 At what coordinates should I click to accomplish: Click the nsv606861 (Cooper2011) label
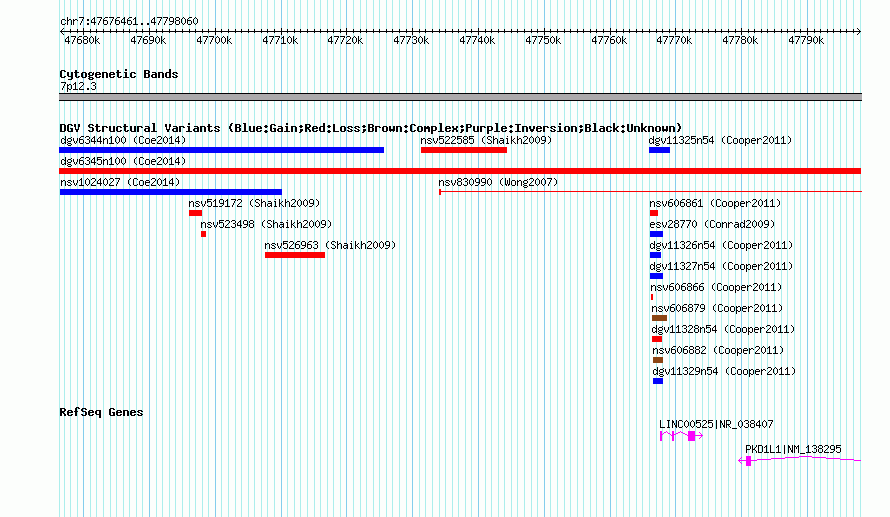(715, 203)
